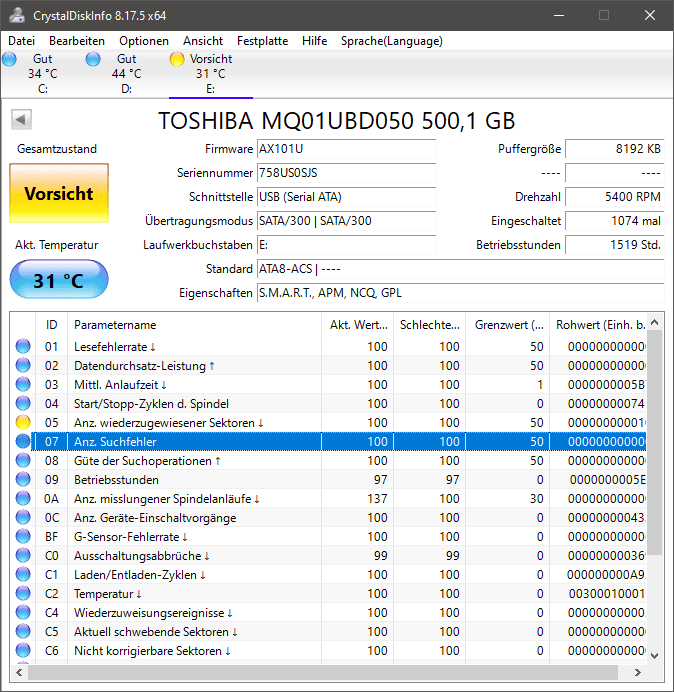Viewport: 674px width, 692px height.
Task: Click the Drehzahl value 5400 RPM
Action: point(614,197)
